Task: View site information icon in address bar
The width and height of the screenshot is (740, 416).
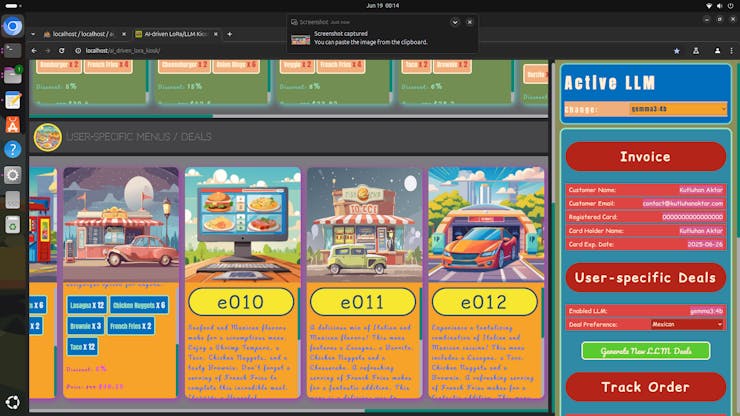Action: [x=78, y=51]
